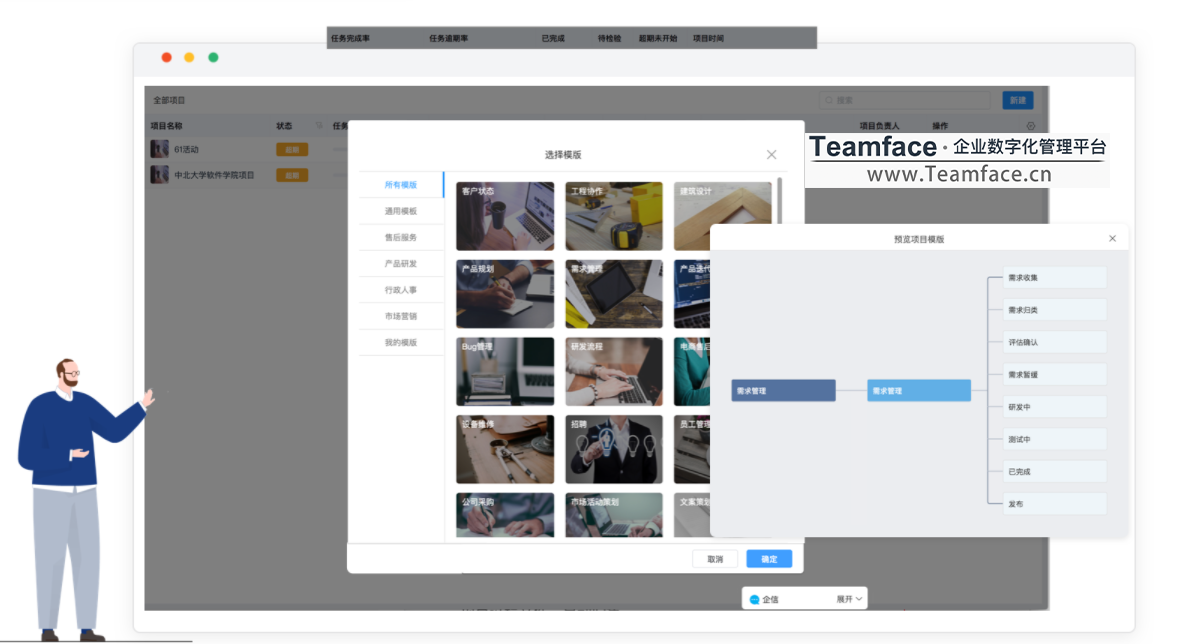This screenshot has height=644, width=1180.
Task: Choose the 员工管理 template thumbnail
Action: [x=692, y=449]
